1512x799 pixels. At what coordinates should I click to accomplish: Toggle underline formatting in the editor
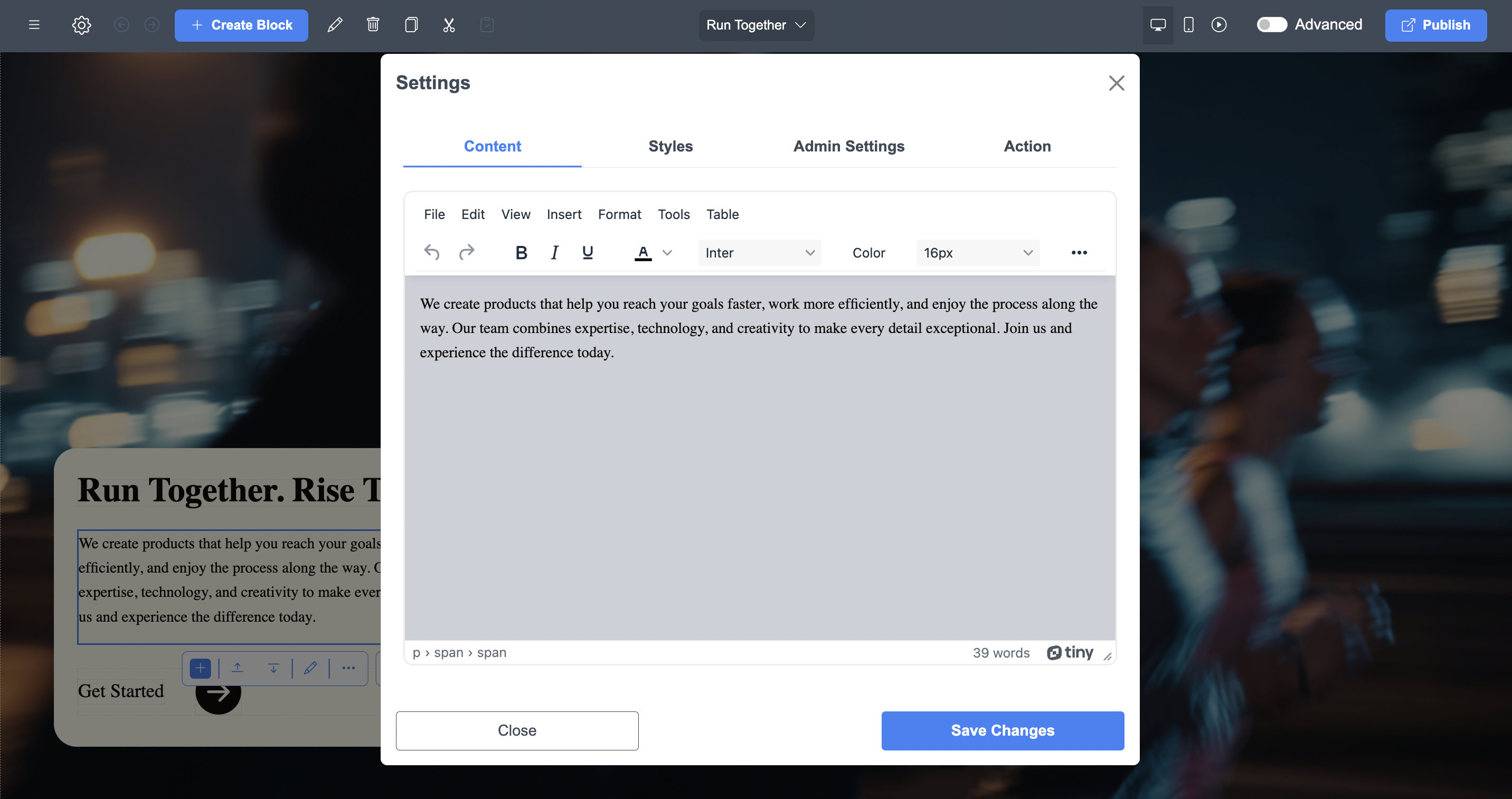click(588, 252)
